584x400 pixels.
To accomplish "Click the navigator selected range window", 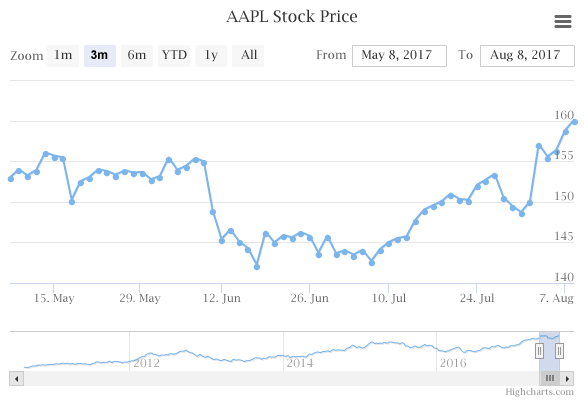I will tap(549, 351).
